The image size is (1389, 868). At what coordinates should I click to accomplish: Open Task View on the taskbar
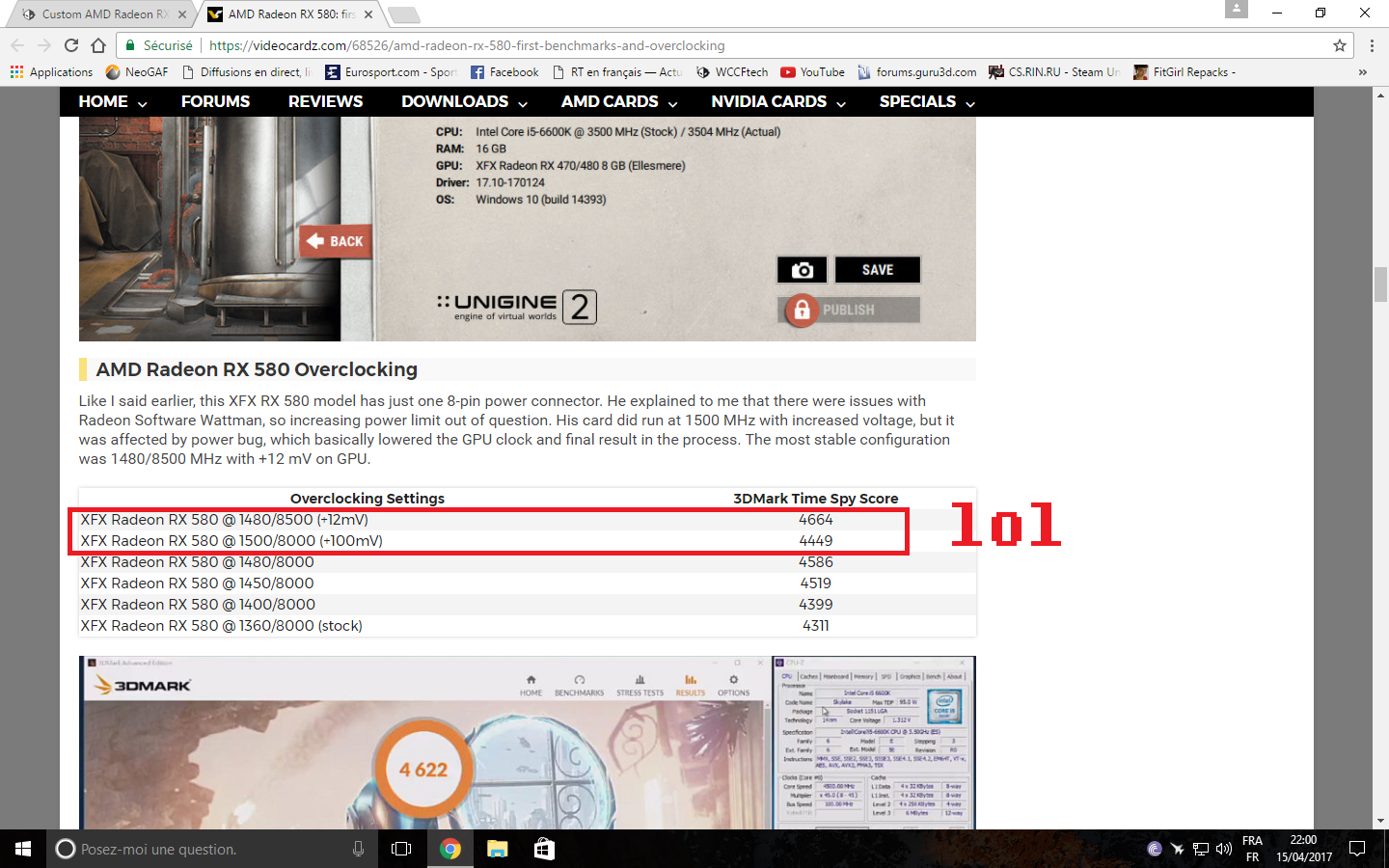(x=401, y=849)
